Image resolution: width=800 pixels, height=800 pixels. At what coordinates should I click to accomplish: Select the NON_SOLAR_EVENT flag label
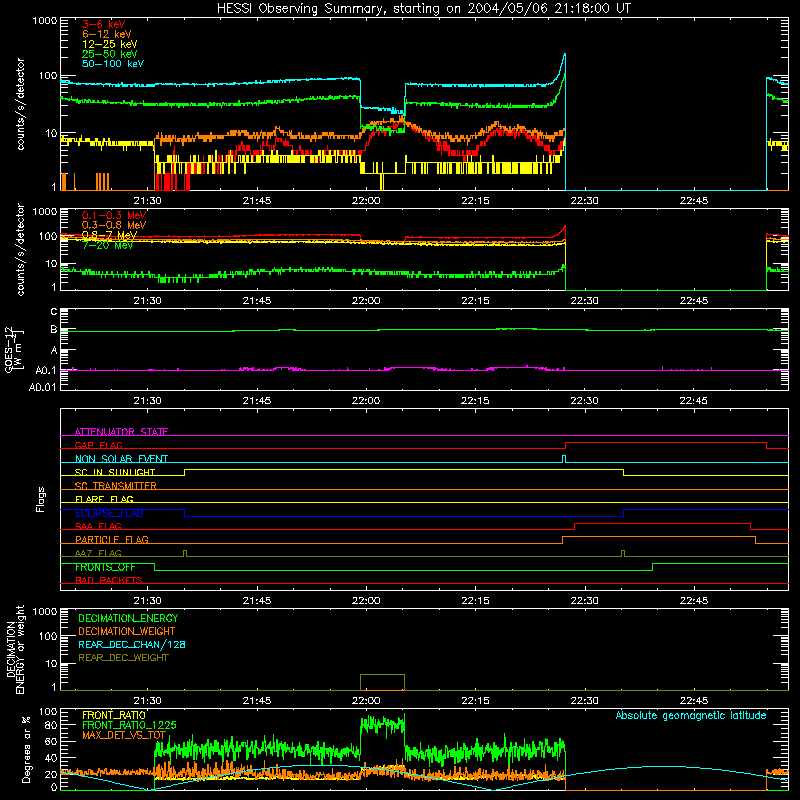tap(121, 459)
